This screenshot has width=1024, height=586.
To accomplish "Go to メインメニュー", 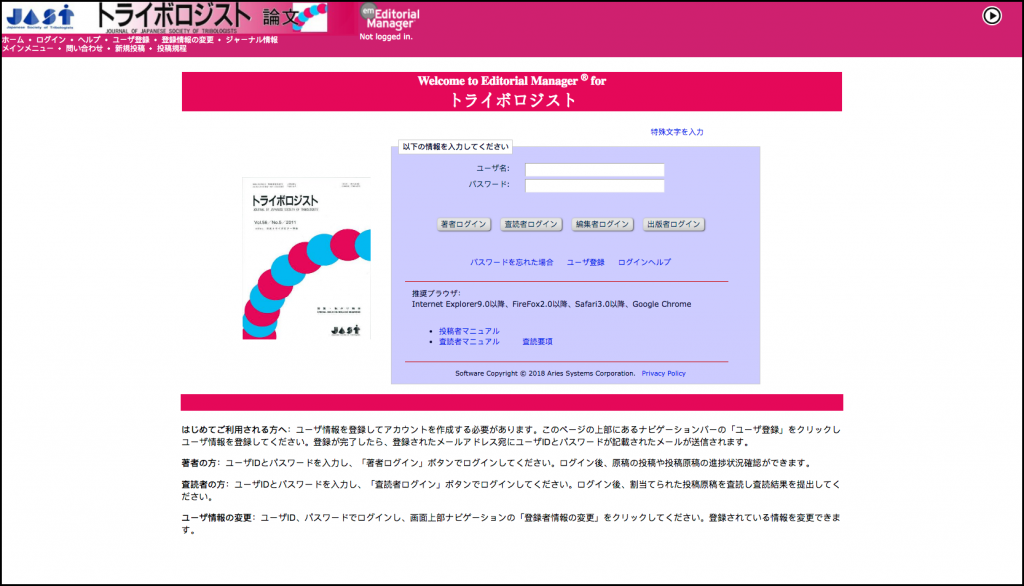I will pos(28,48).
